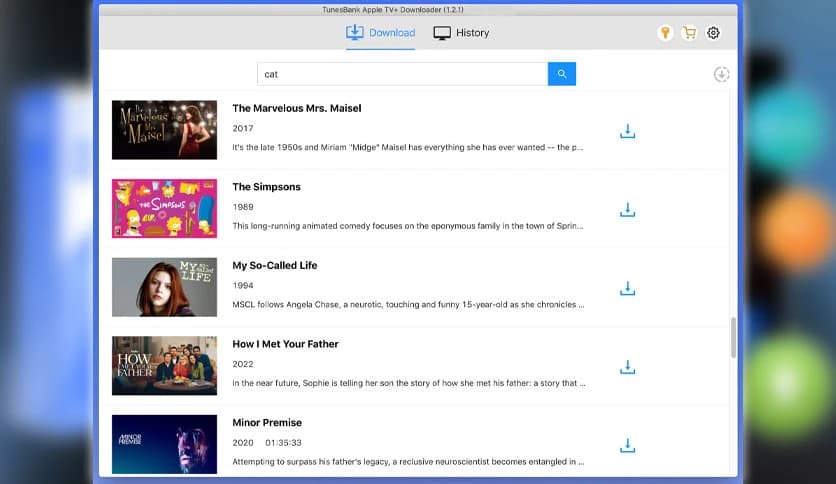Image resolution: width=836 pixels, height=484 pixels.
Task: Select title 'How I Met Your Father'
Action: 285,344
